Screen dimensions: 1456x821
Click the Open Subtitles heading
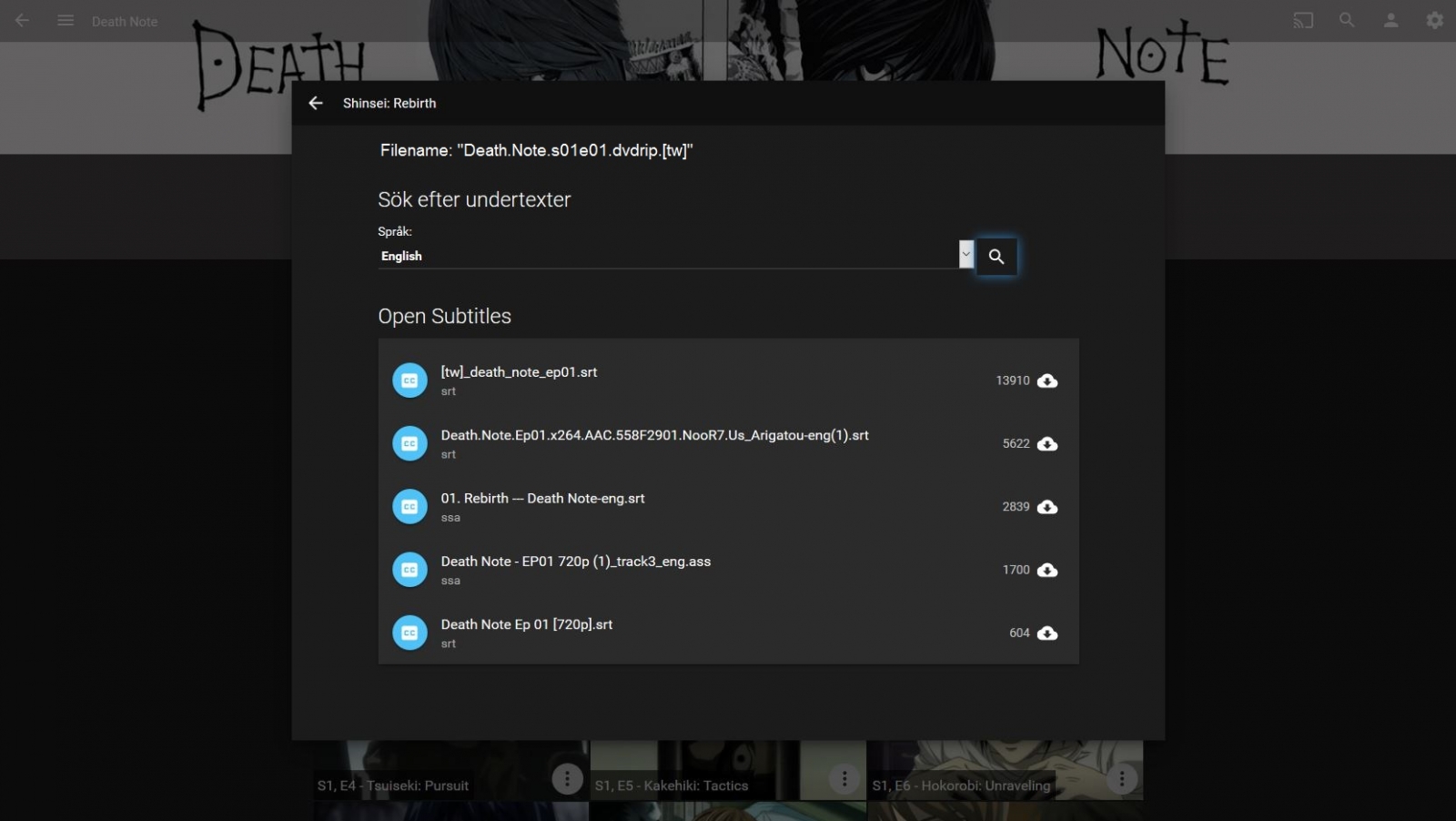click(x=445, y=316)
